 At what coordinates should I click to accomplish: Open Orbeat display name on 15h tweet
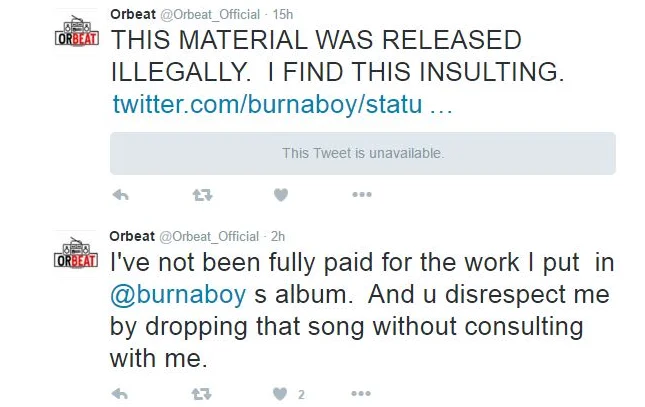(132, 13)
